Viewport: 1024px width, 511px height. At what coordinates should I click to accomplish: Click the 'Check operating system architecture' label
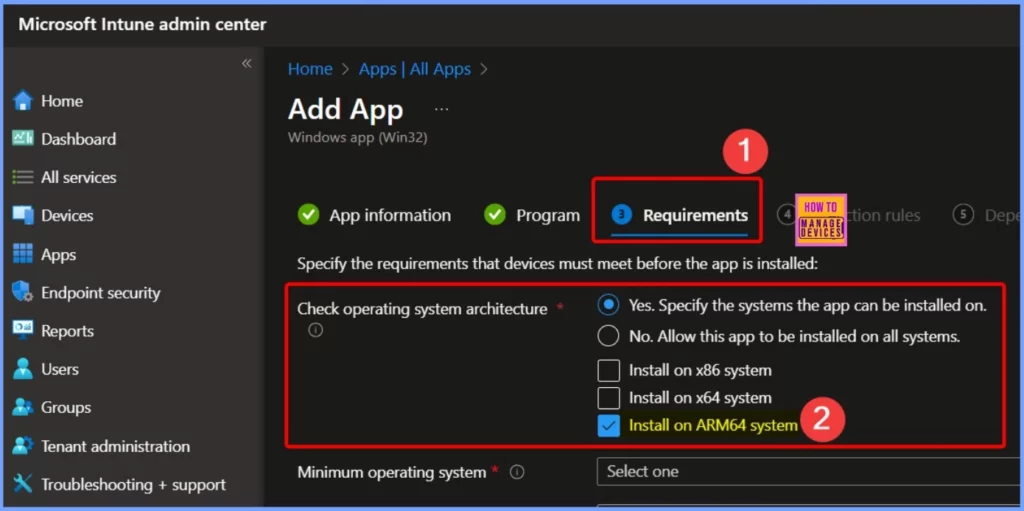pyautogui.click(x=422, y=308)
